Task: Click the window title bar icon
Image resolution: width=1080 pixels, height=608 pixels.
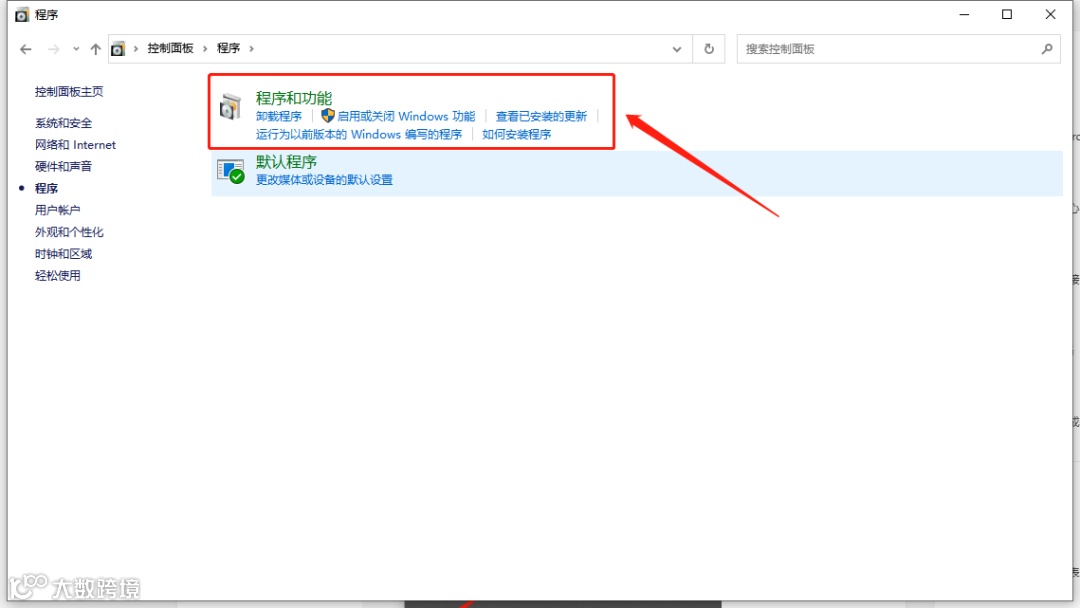Action: 22,14
